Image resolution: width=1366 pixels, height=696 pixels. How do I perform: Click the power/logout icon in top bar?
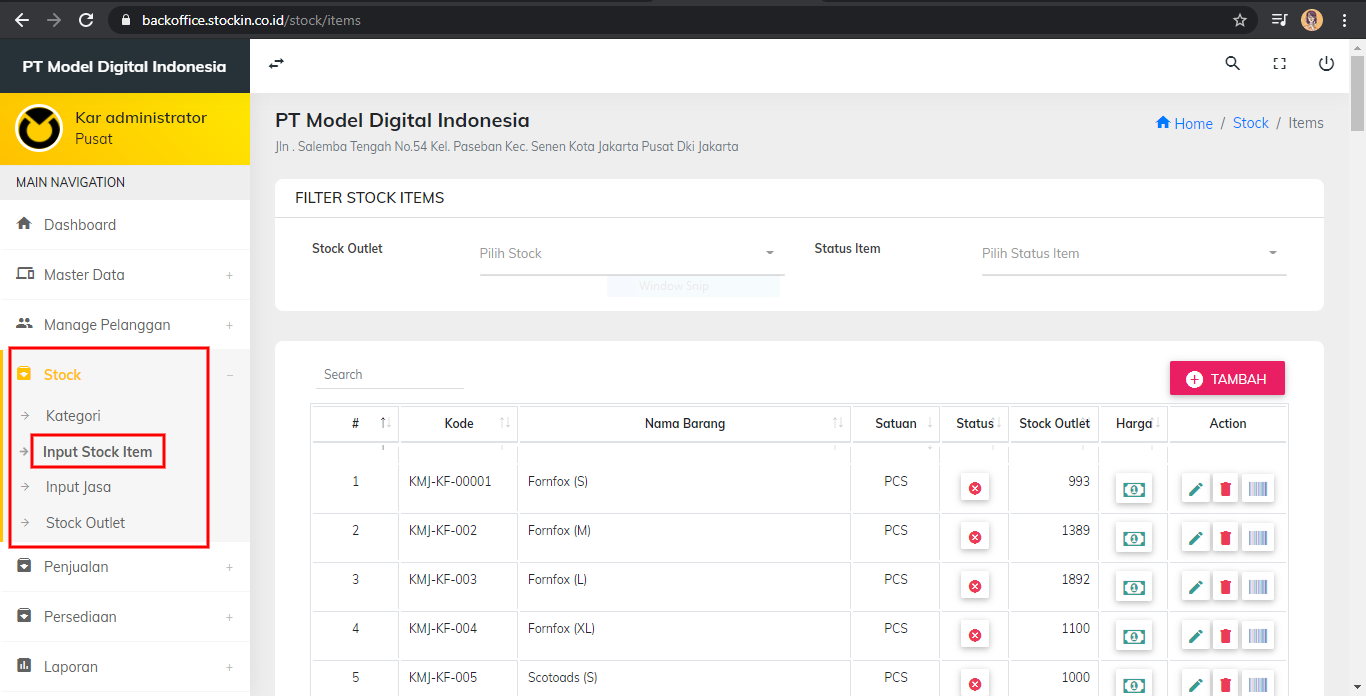1326,63
